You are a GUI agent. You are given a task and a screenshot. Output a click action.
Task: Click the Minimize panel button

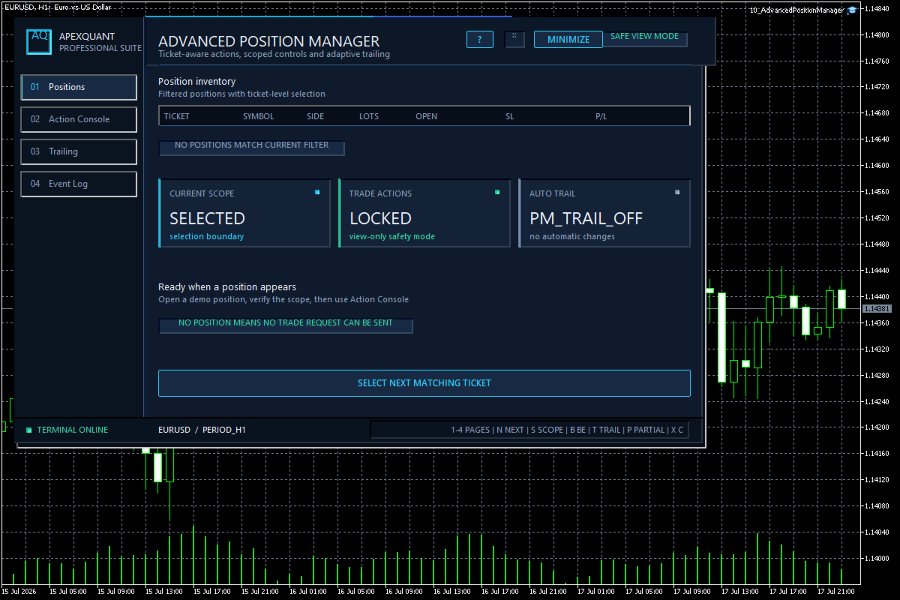click(568, 40)
